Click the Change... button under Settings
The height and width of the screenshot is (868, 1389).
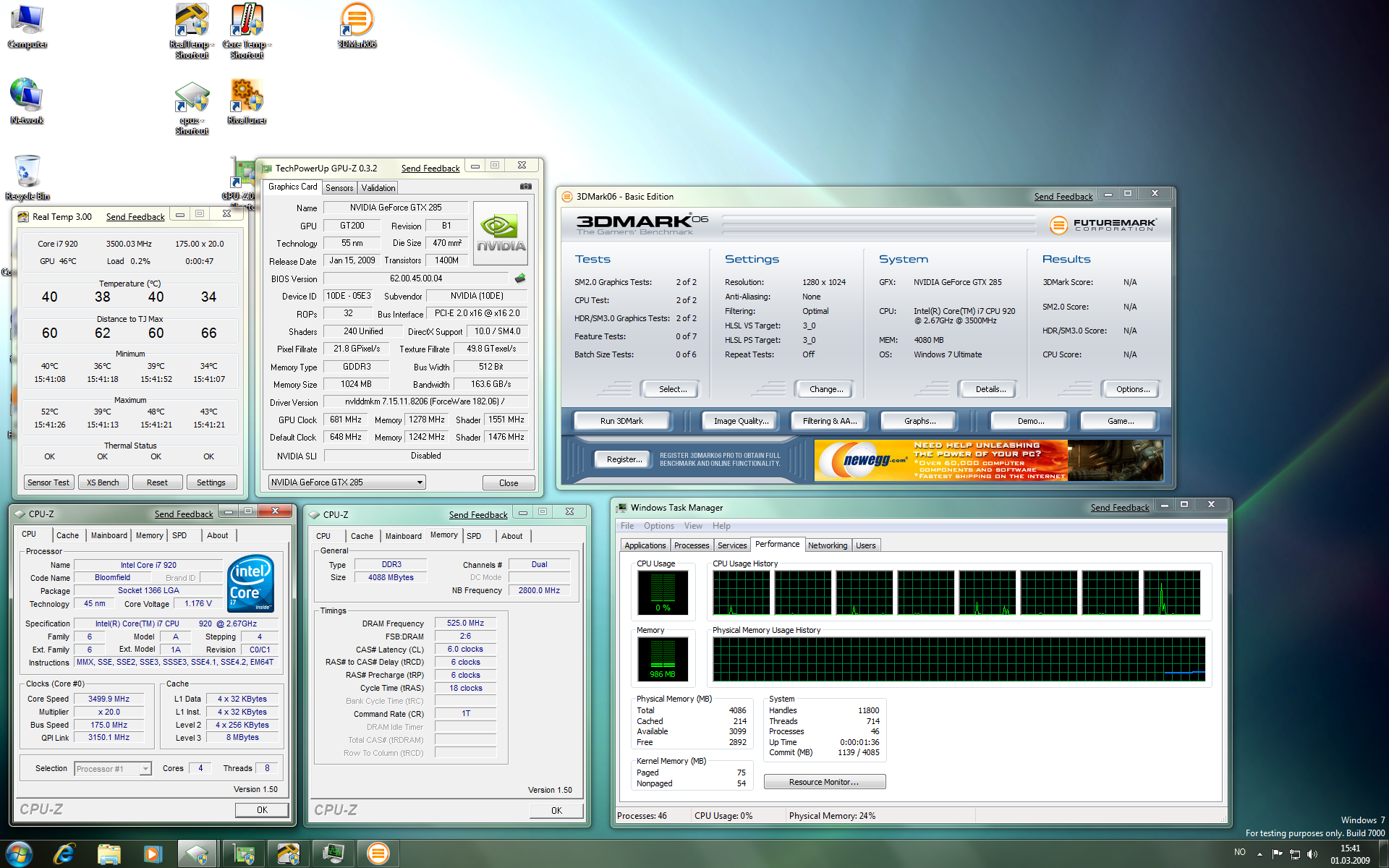click(826, 389)
